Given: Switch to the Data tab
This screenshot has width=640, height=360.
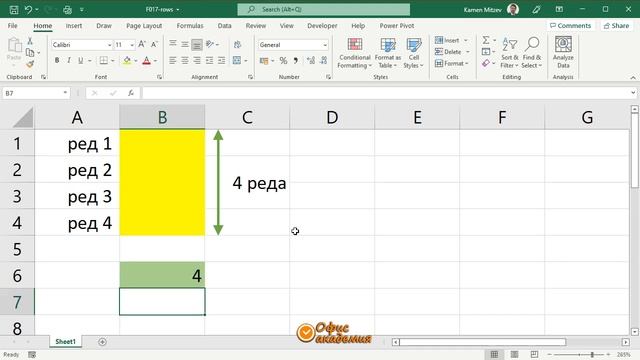Looking at the screenshot, I should [224, 26].
